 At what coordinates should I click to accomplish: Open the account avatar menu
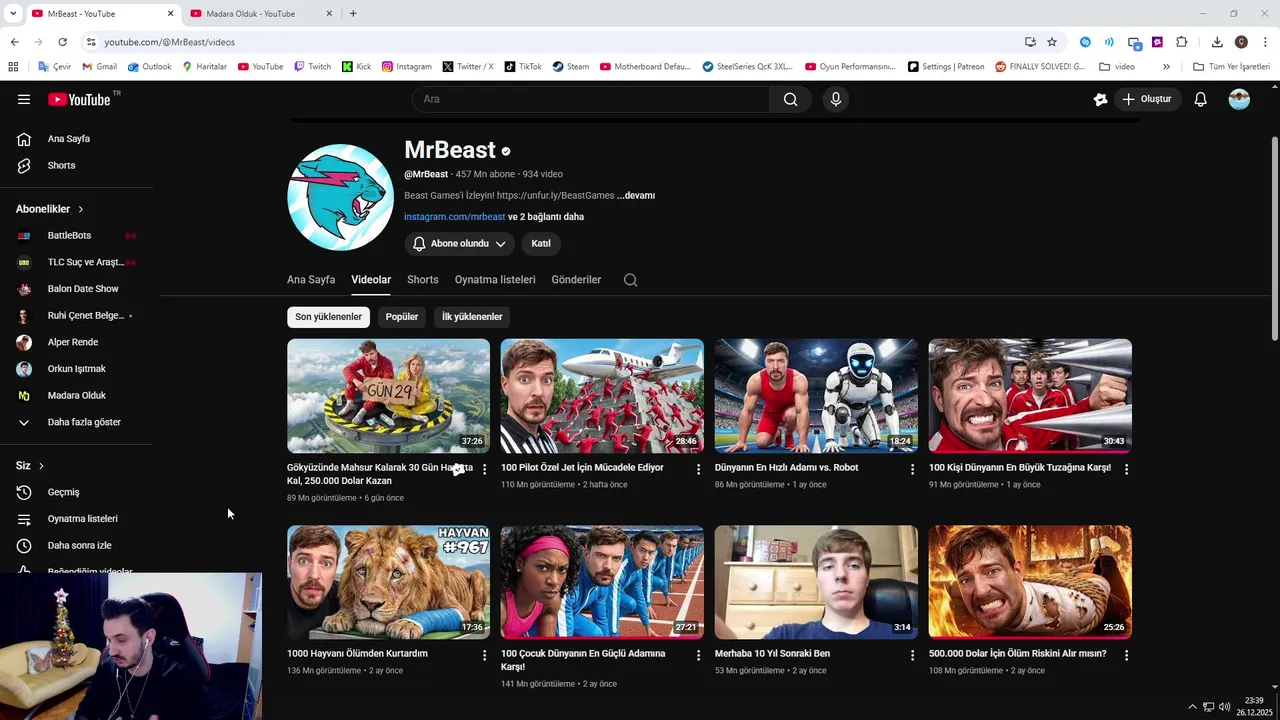(1239, 99)
